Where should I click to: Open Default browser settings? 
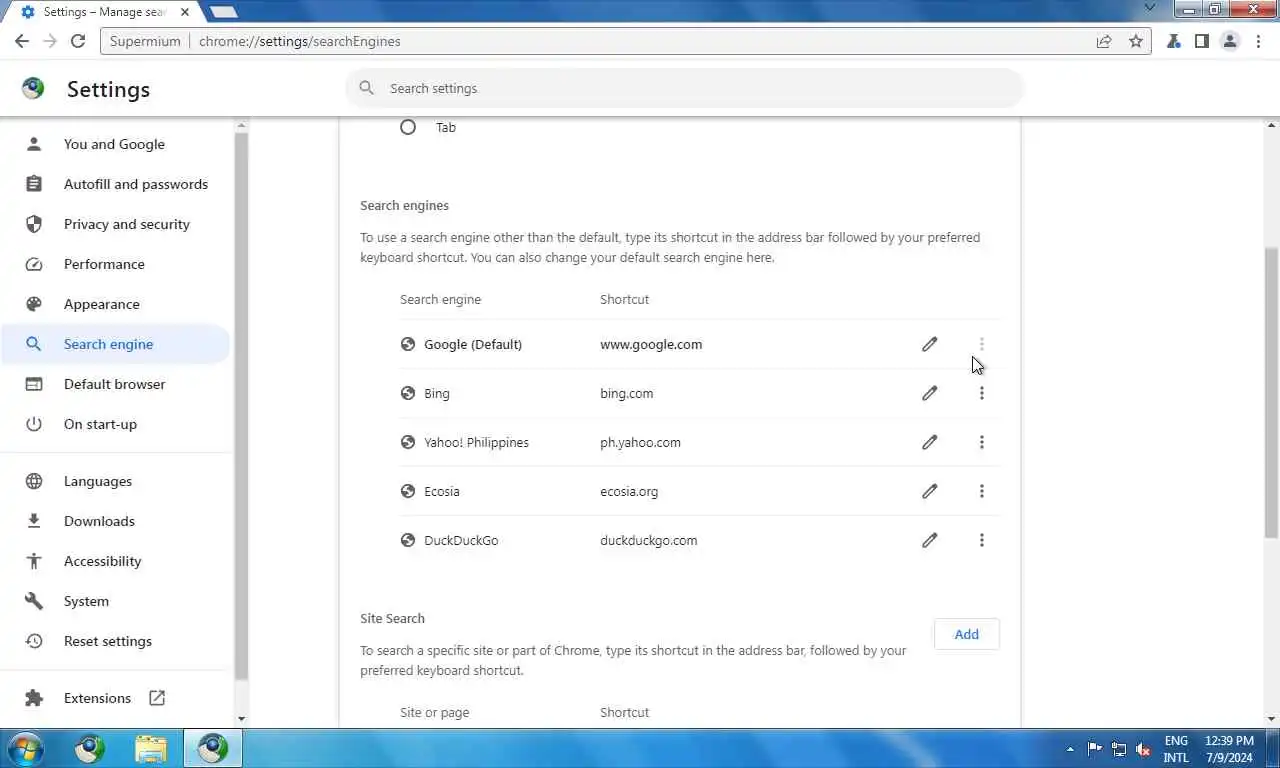tap(115, 384)
